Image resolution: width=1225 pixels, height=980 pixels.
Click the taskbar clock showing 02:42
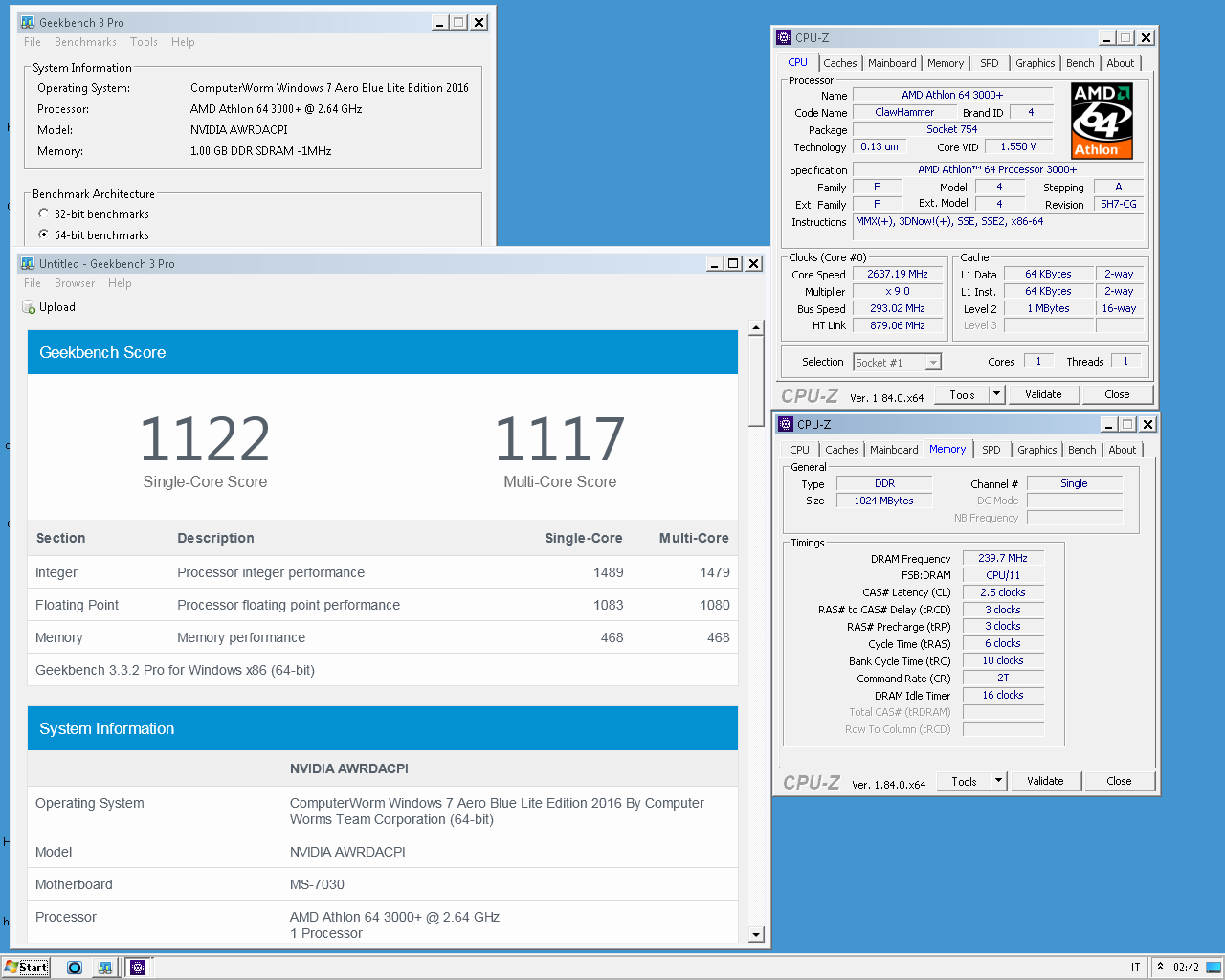click(x=1186, y=967)
